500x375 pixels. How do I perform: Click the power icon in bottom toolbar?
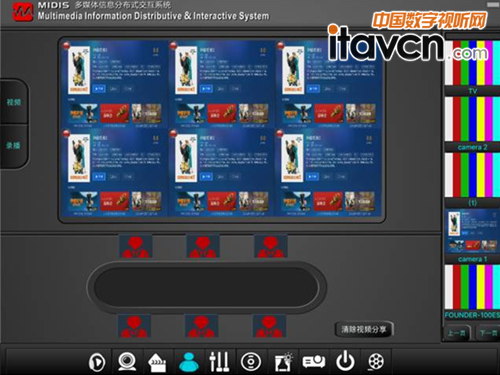click(x=345, y=361)
